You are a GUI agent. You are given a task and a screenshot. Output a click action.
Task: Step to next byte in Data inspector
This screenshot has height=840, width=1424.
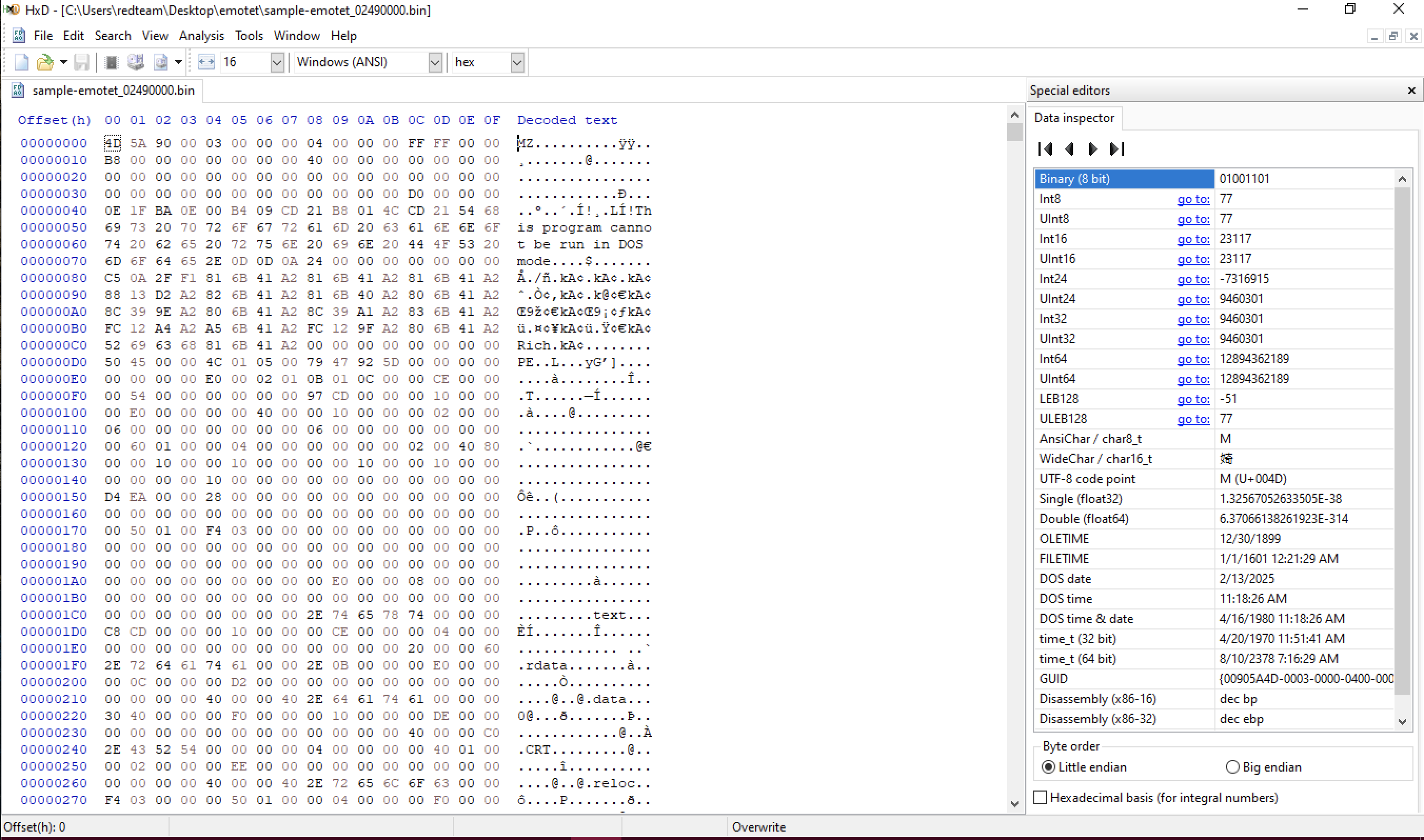coord(1093,149)
